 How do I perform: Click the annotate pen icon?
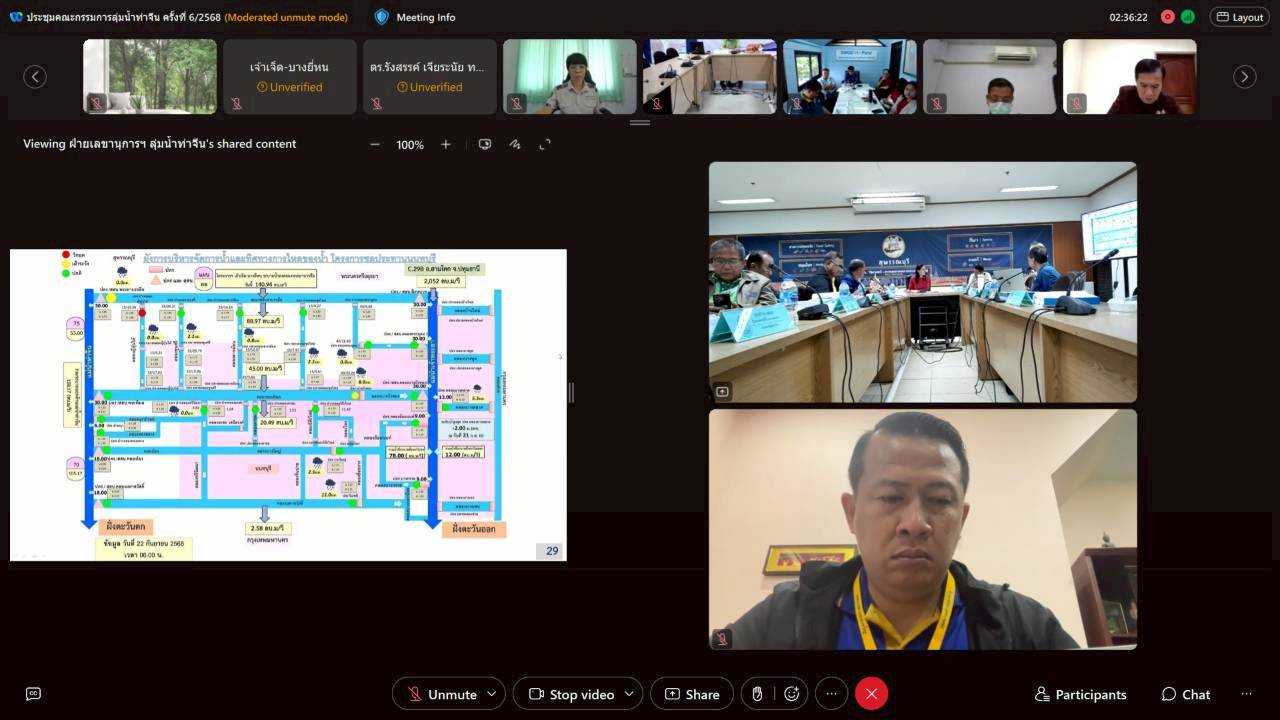coord(515,144)
